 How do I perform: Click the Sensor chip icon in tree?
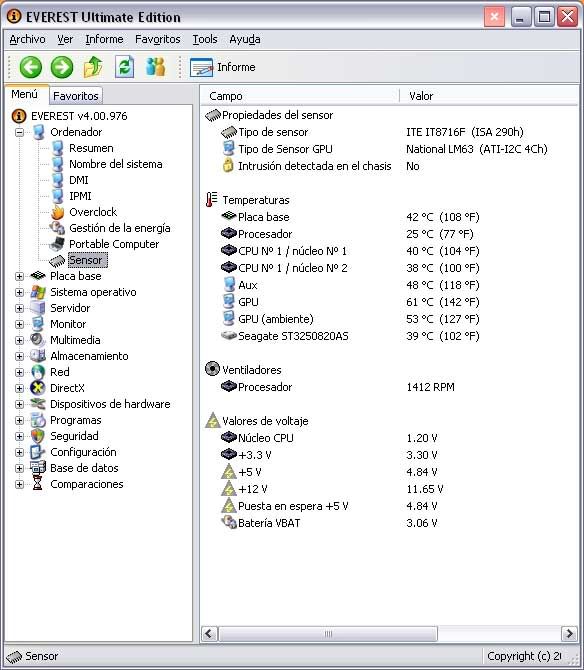tap(57, 260)
